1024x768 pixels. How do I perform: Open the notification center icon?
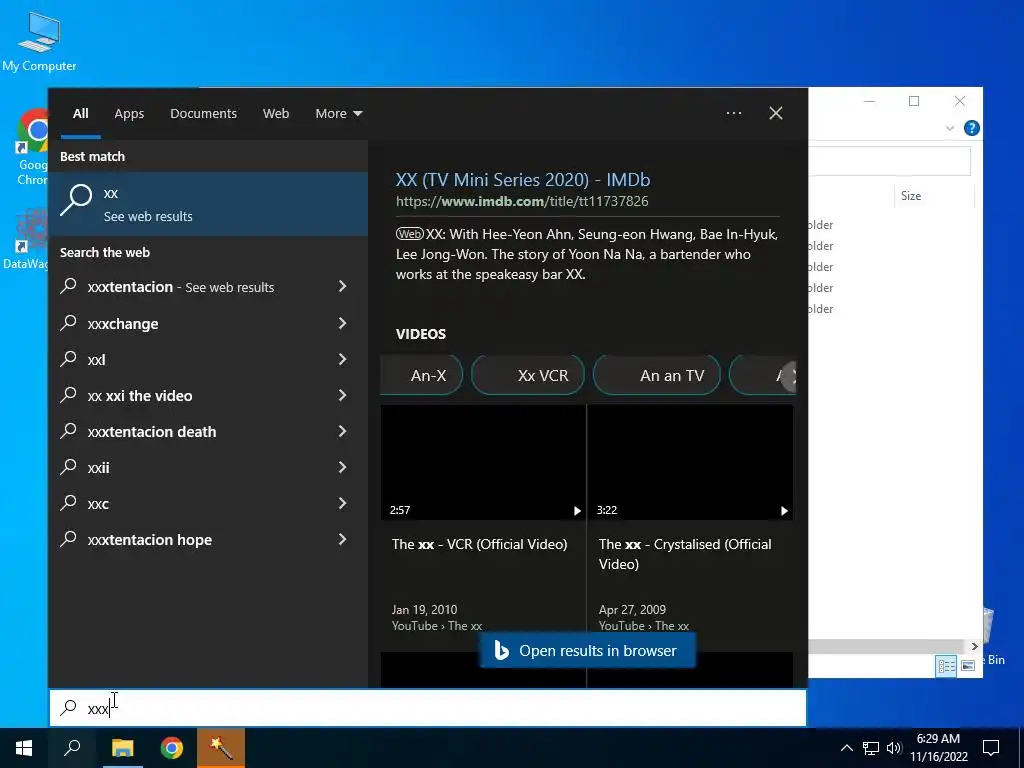click(x=991, y=748)
